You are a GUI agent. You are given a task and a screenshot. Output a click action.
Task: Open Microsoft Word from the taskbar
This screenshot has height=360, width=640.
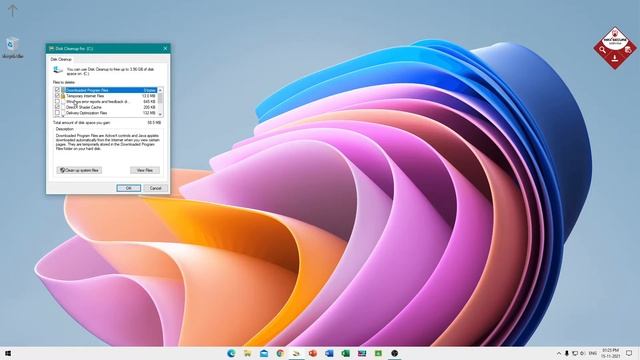coord(329,353)
